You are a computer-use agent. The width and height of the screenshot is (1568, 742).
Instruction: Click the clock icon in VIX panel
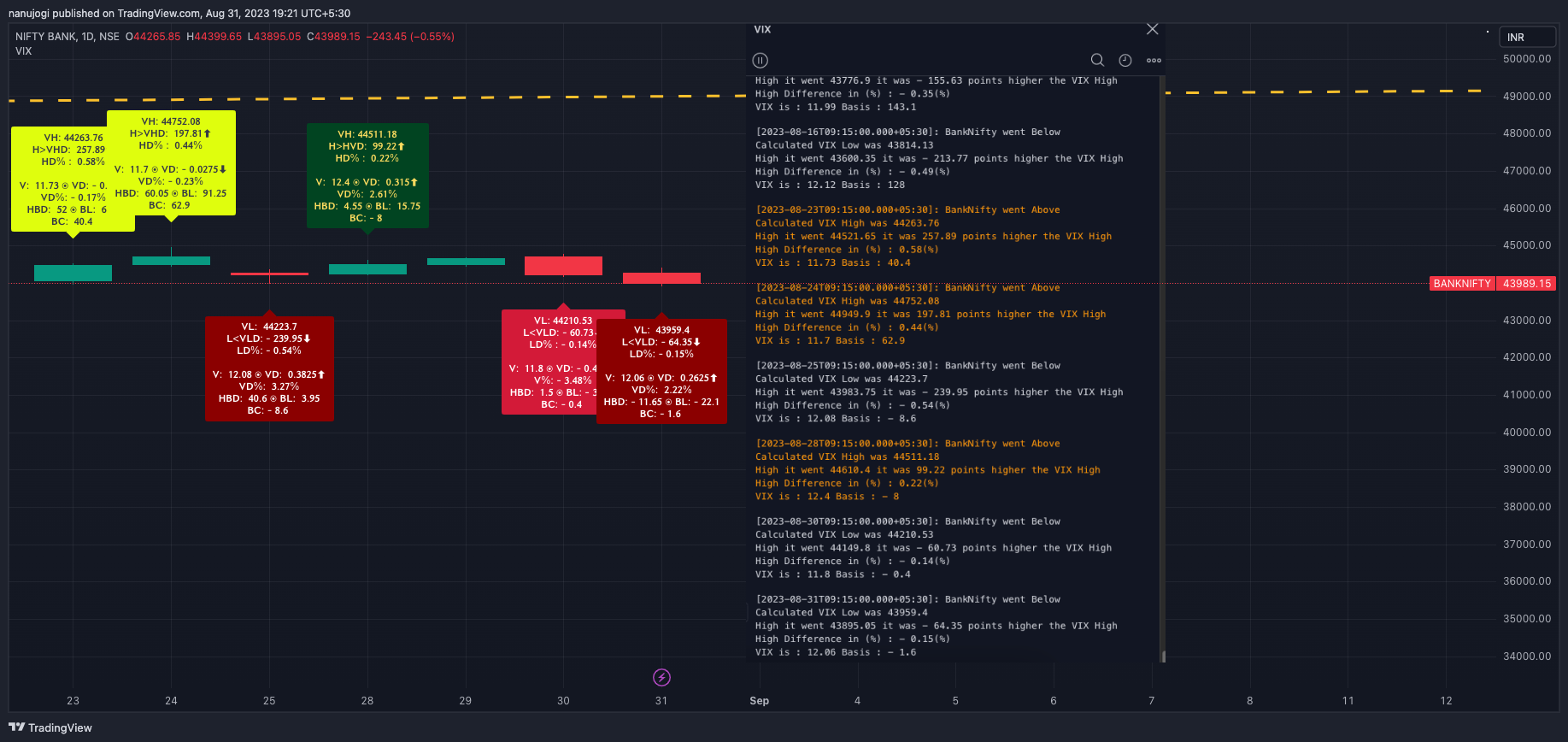pyautogui.click(x=1125, y=60)
